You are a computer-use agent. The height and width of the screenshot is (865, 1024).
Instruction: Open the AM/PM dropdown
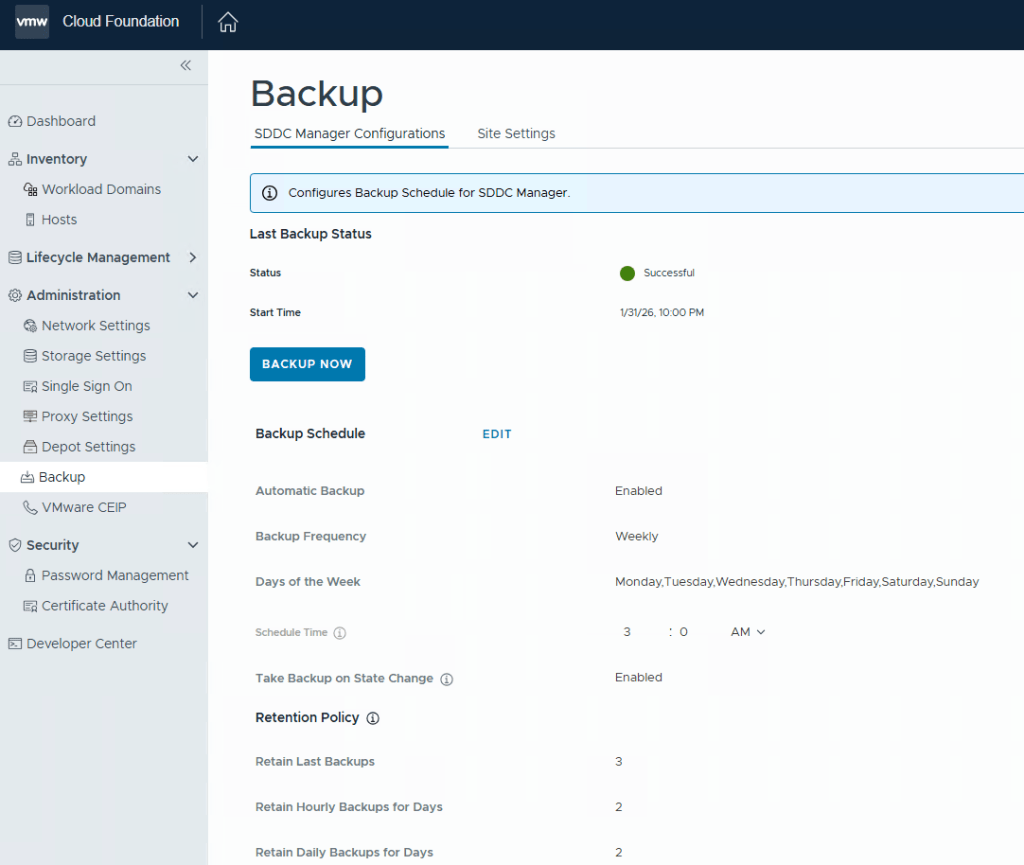tap(747, 632)
